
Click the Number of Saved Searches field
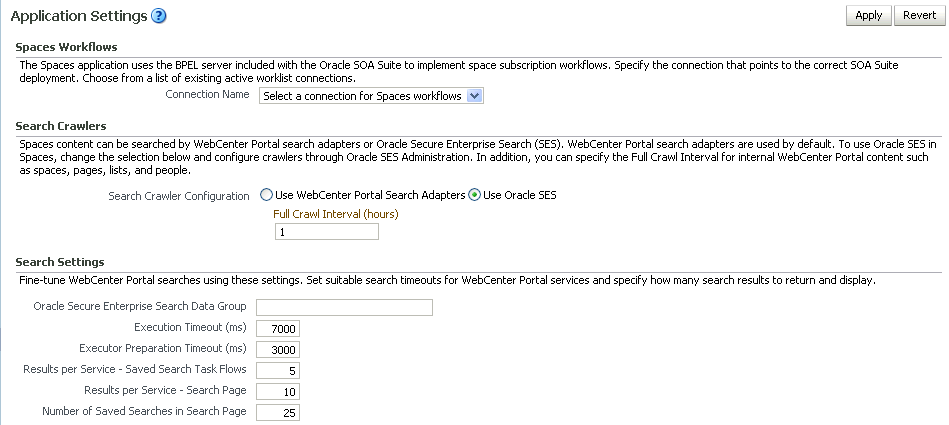point(278,412)
